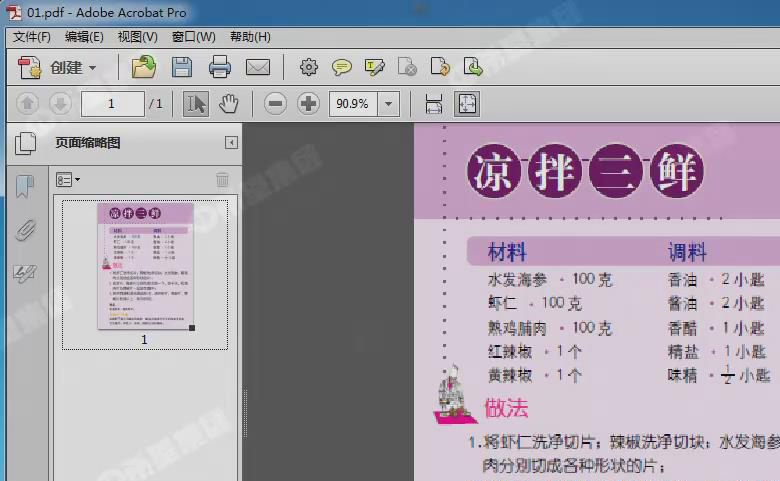The width and height of the screenshot is (780, 481).
Task: Toggle fit one full page view
Action: (467, 104)
